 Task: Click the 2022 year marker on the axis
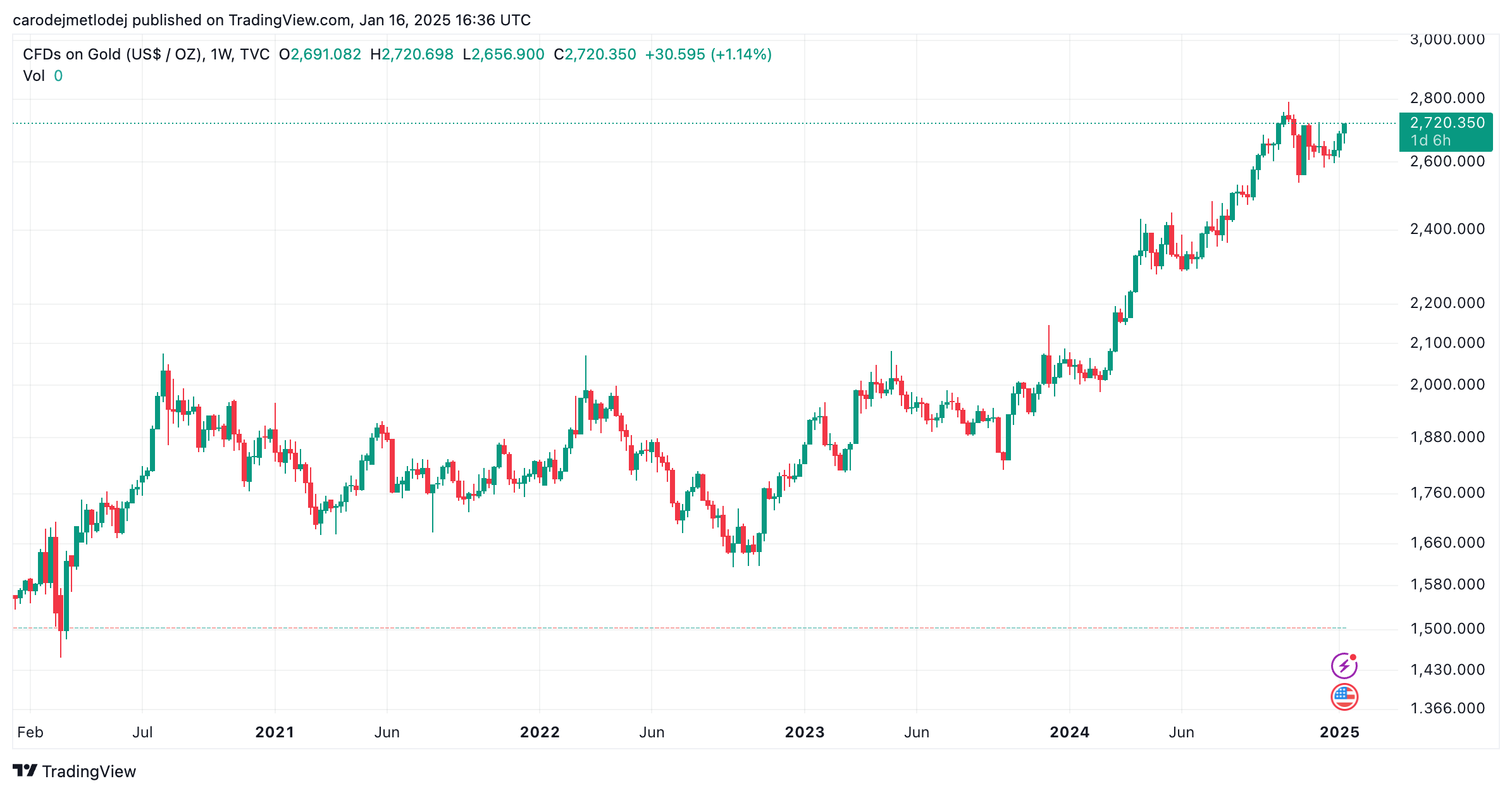540,732
